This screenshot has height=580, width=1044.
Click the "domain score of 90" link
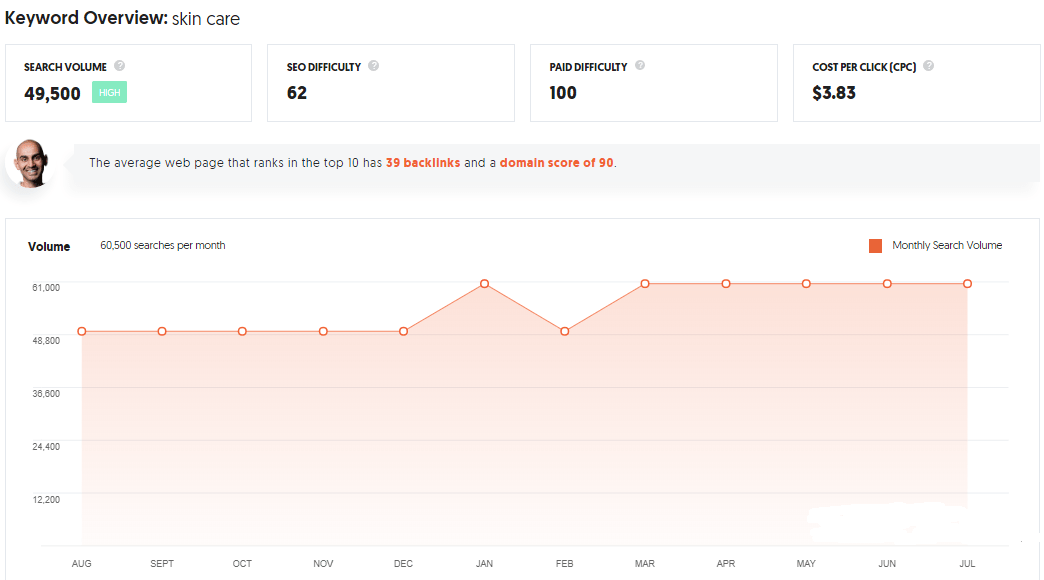coord(557,162)
